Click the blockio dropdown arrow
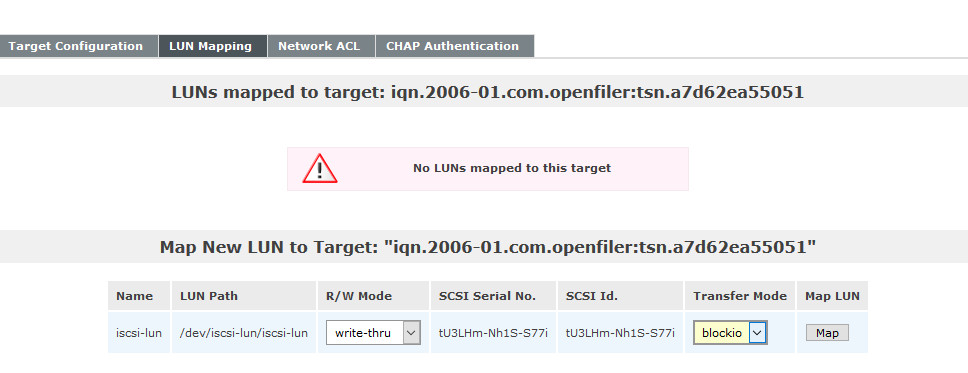The height and width of the screenshot is (373, 968). tap(758, 333)
